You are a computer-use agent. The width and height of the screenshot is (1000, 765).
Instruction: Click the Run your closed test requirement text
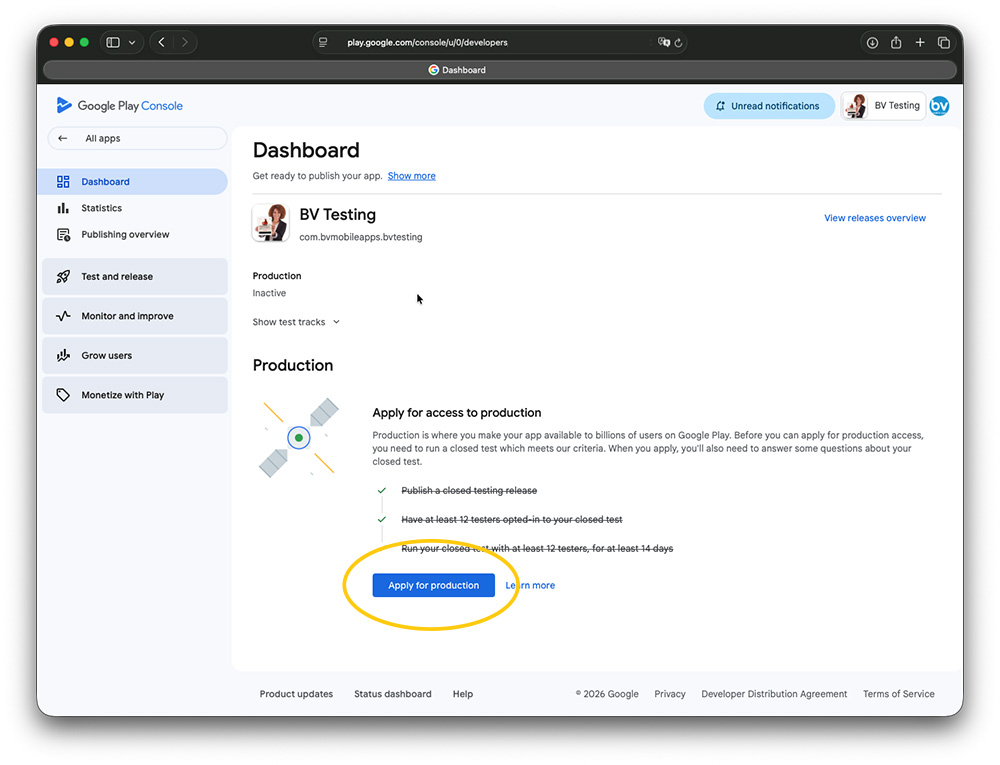click(x=537, y=548)
